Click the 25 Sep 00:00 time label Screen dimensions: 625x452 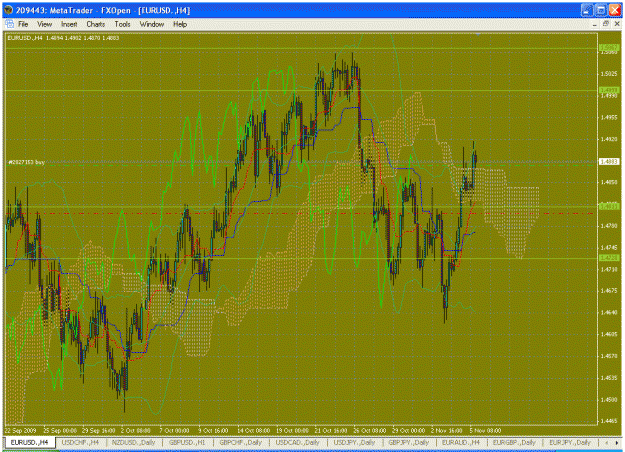pos(60,430)
